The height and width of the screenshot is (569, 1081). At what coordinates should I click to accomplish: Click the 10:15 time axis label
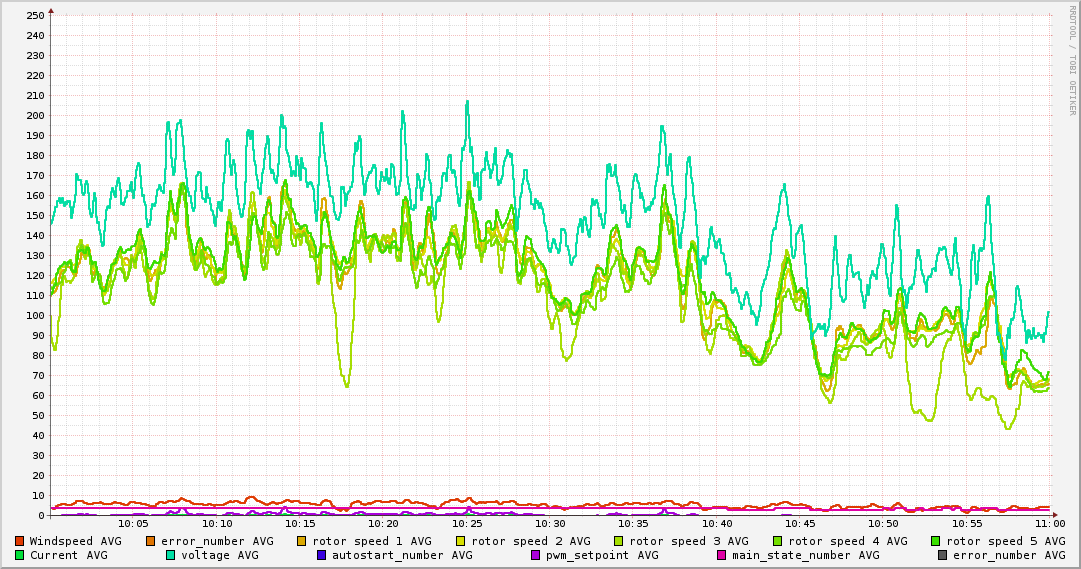coord(300,524)
